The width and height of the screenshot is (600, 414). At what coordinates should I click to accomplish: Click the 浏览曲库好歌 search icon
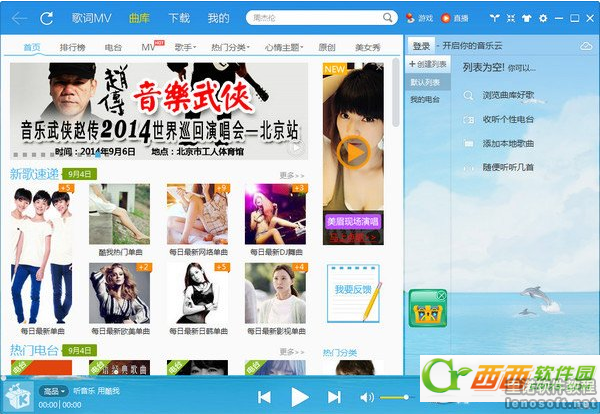point(468,95)
